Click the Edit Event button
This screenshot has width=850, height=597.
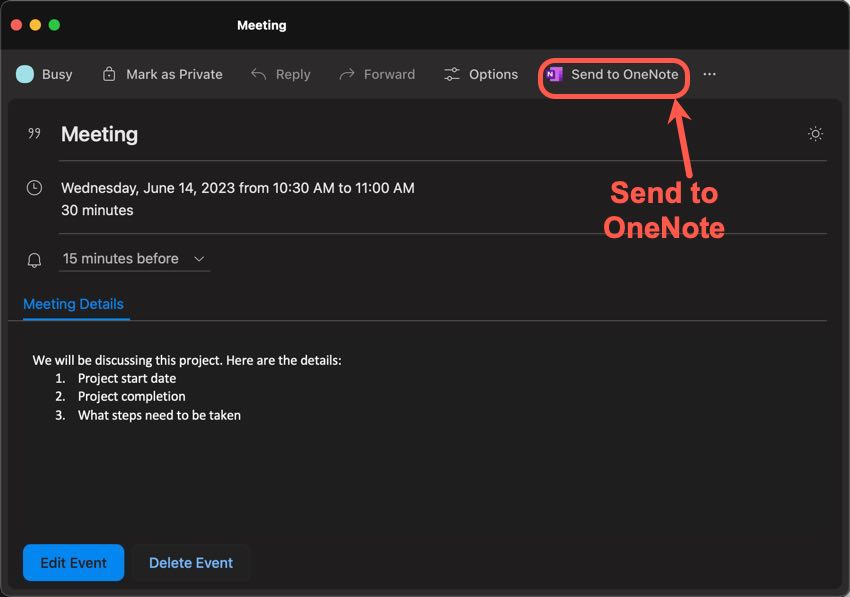point(72,562)
